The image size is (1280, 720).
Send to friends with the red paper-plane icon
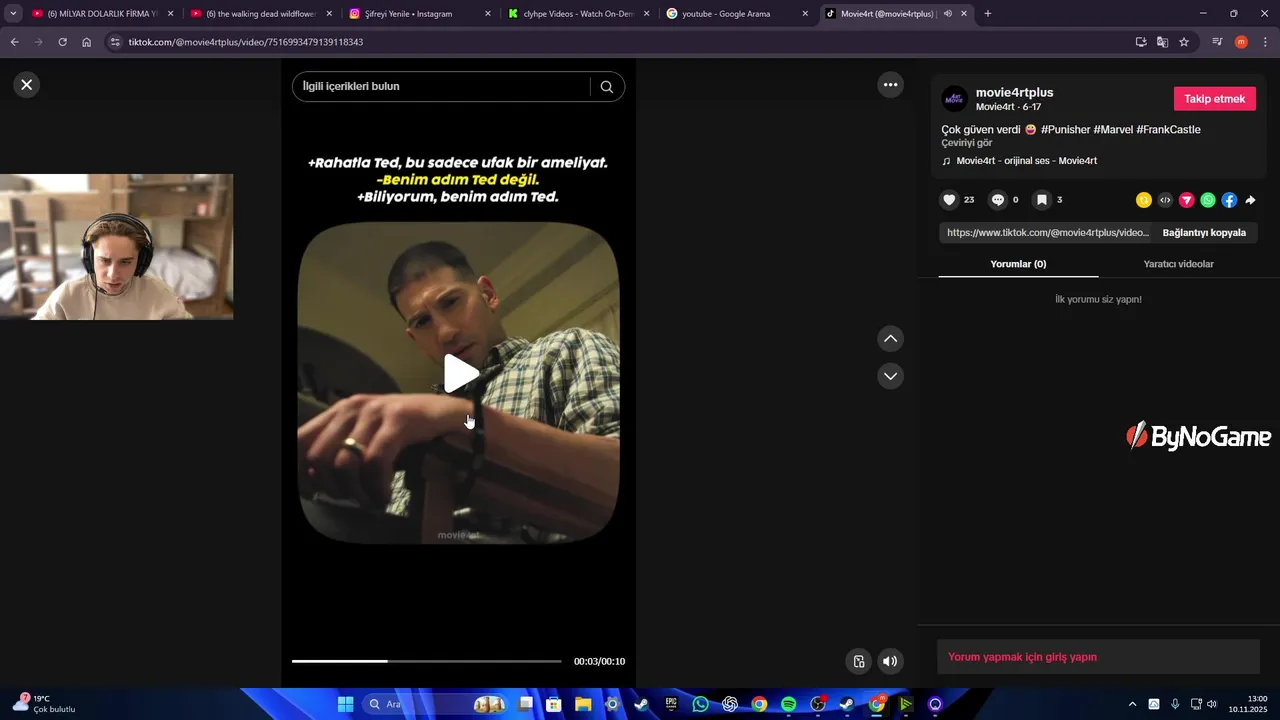point(1187,200)
